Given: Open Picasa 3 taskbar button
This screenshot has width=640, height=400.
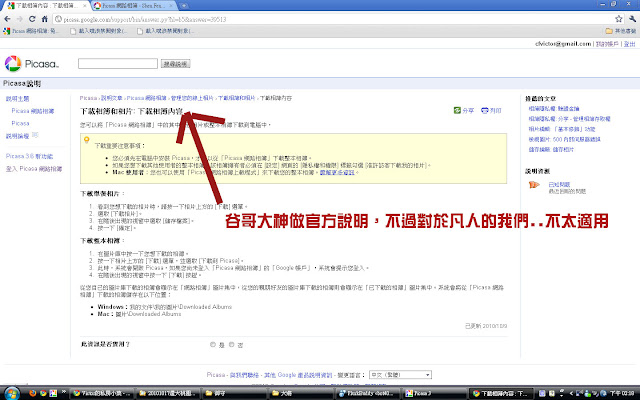Looking at the screenshot, I should pyautogui.click(x=434, y=393).
